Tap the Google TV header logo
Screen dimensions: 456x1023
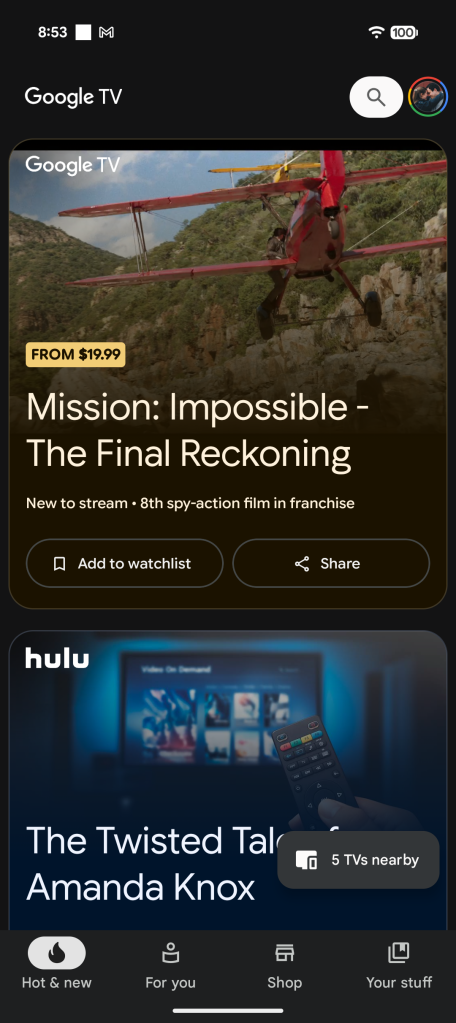tap(74, 97)
